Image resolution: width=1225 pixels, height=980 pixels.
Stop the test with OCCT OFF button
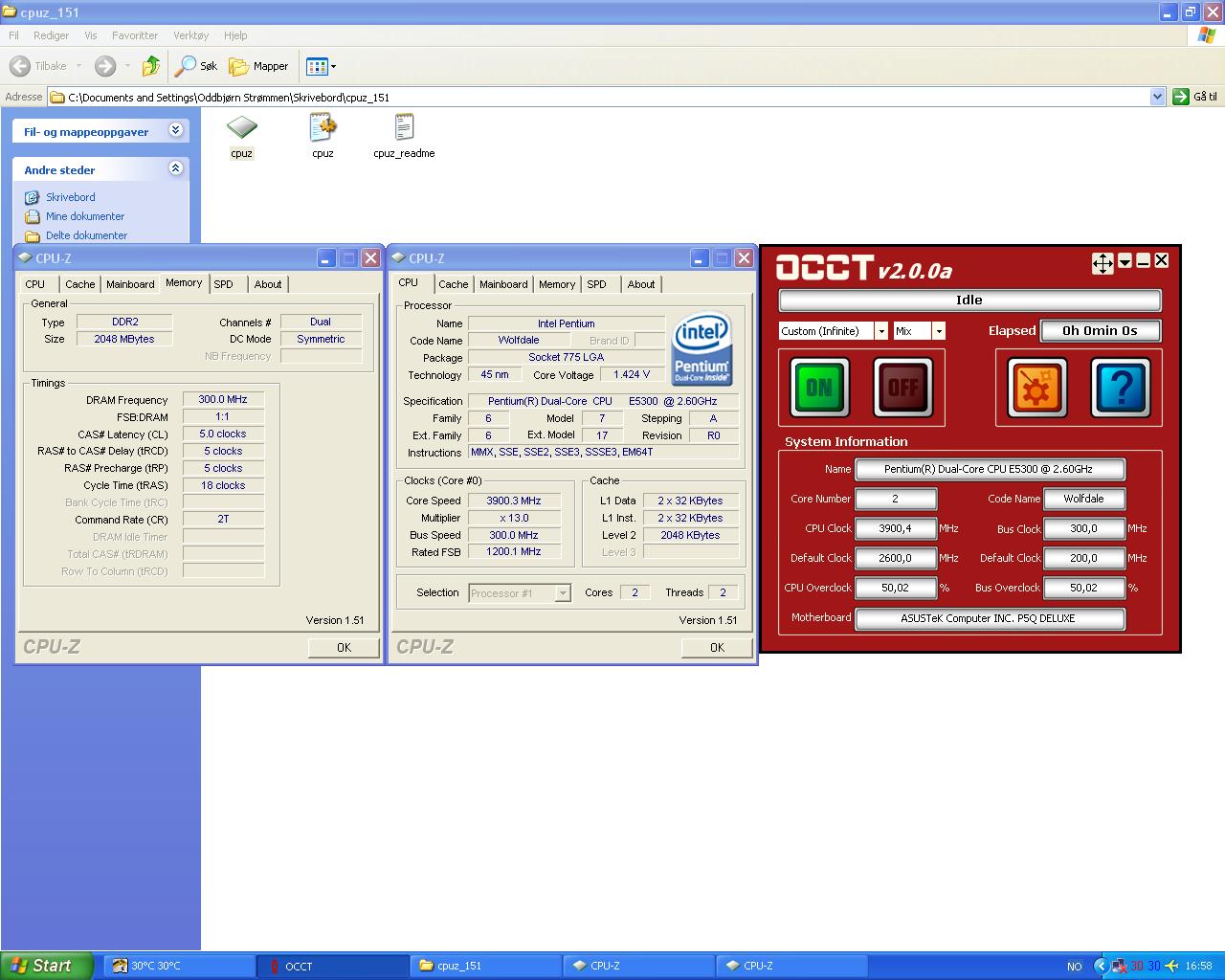point(902,388)
